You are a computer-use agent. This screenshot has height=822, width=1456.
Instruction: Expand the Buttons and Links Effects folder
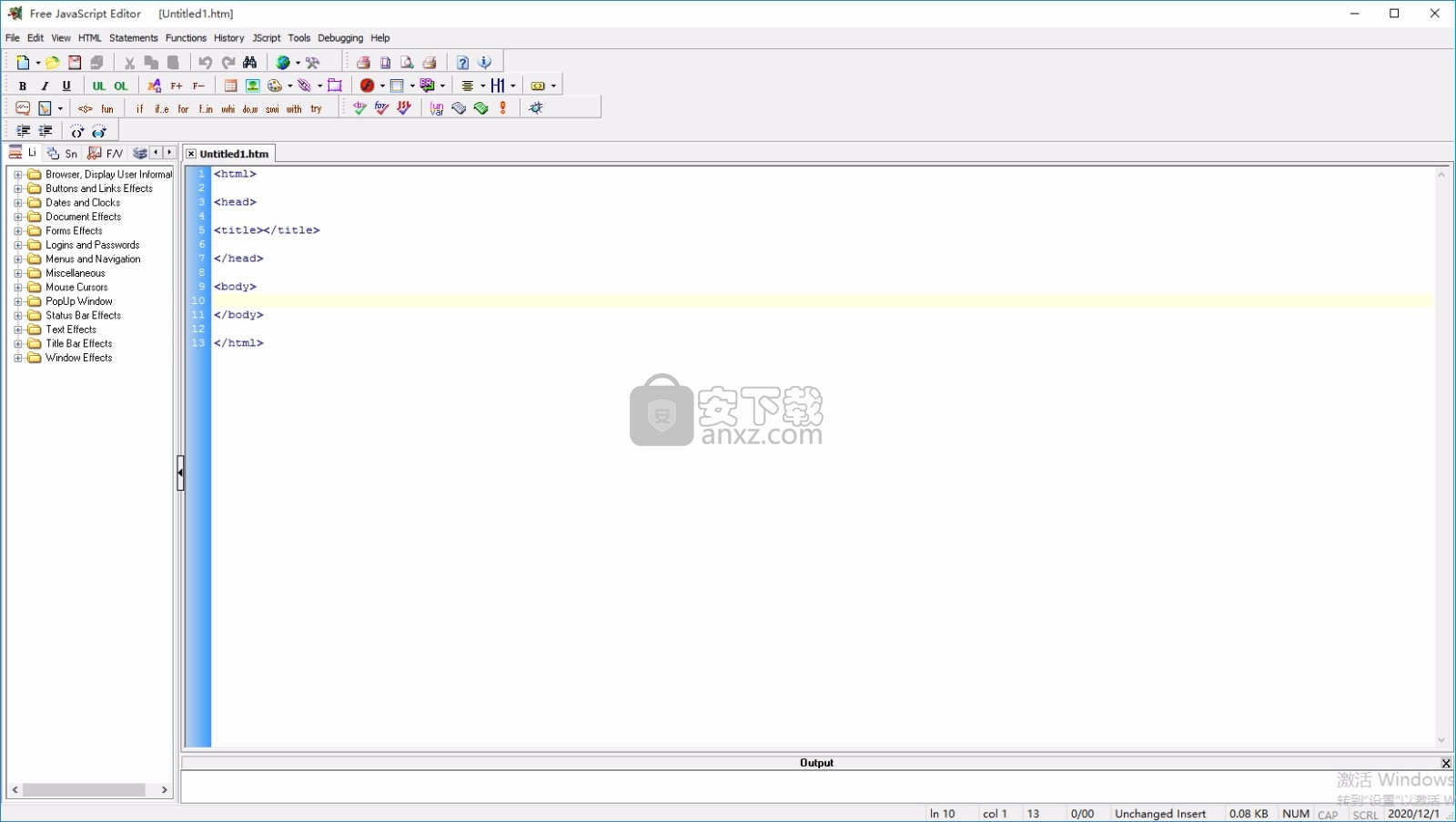click(x=17, y=188)
